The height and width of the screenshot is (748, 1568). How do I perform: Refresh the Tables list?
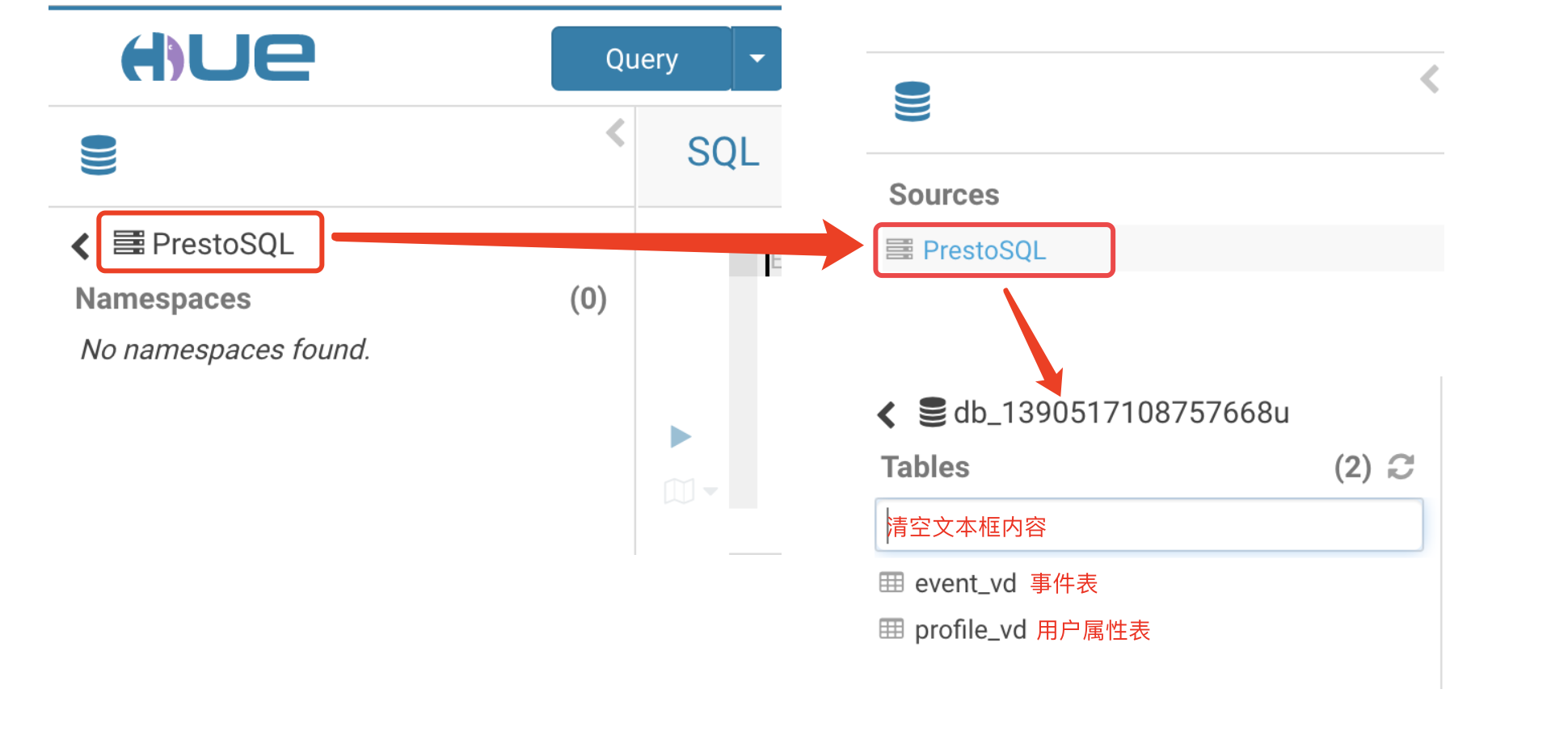coord(1401,467)
